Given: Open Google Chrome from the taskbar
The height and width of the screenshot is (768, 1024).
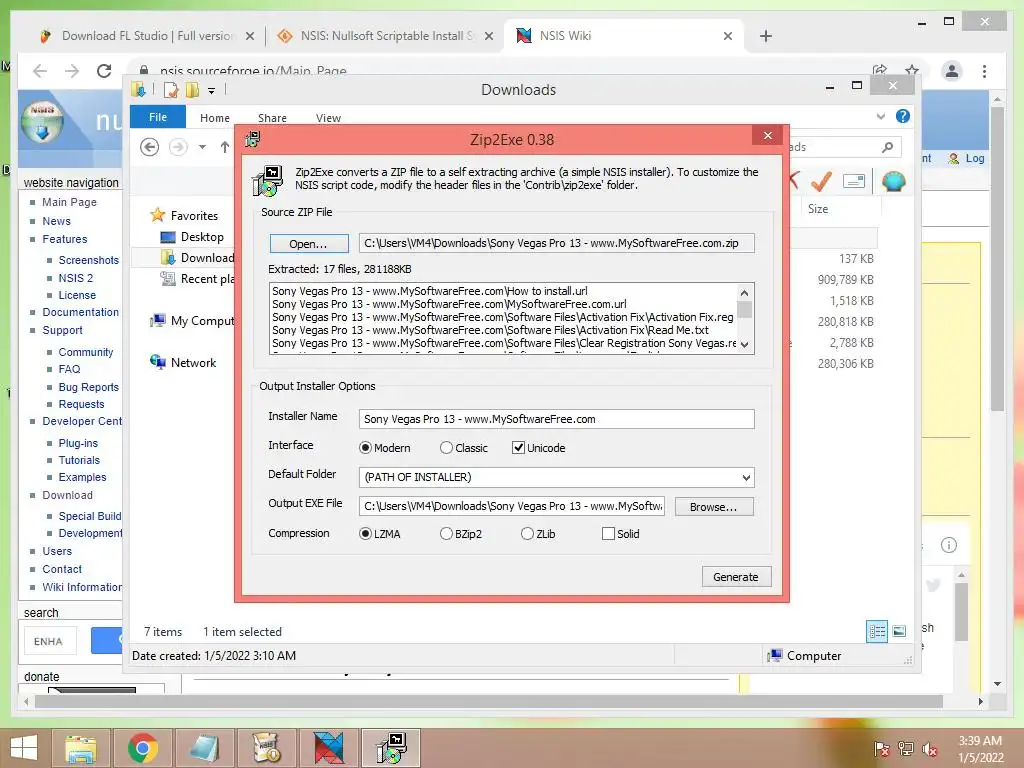Looking at the screenshot, I should [142, 748].
